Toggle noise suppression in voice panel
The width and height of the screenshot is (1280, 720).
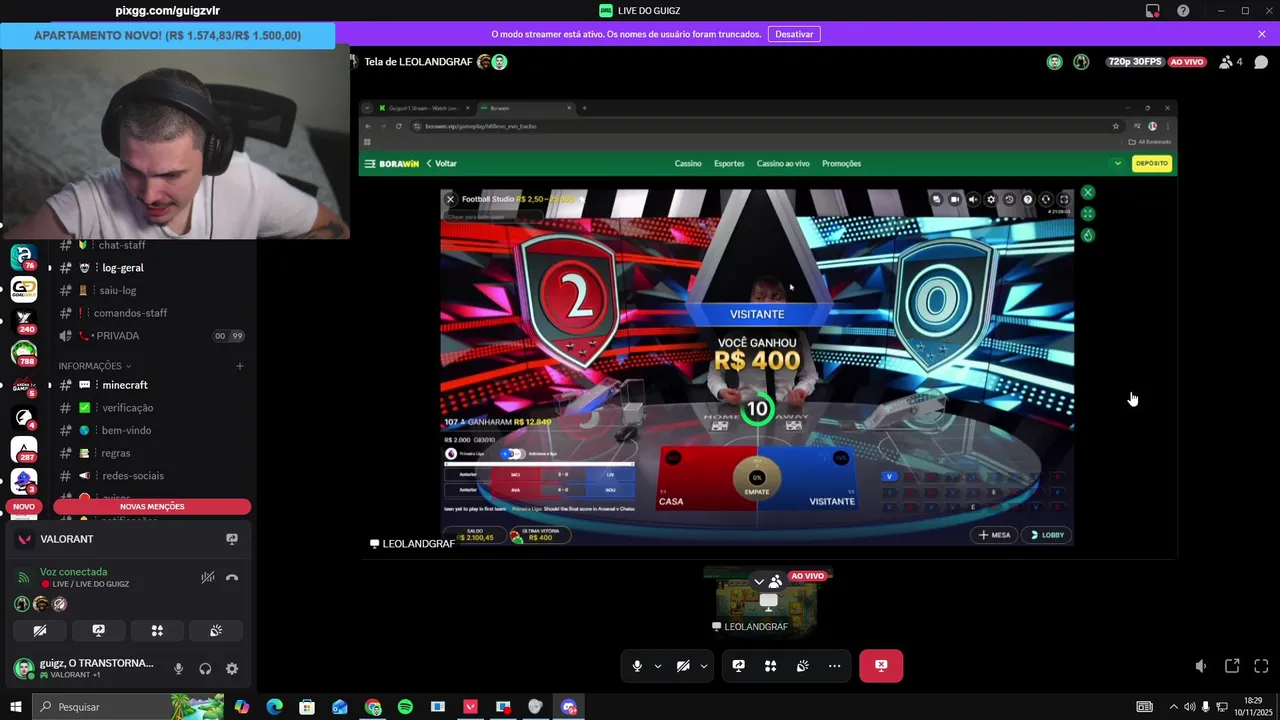tap(208, 577)
